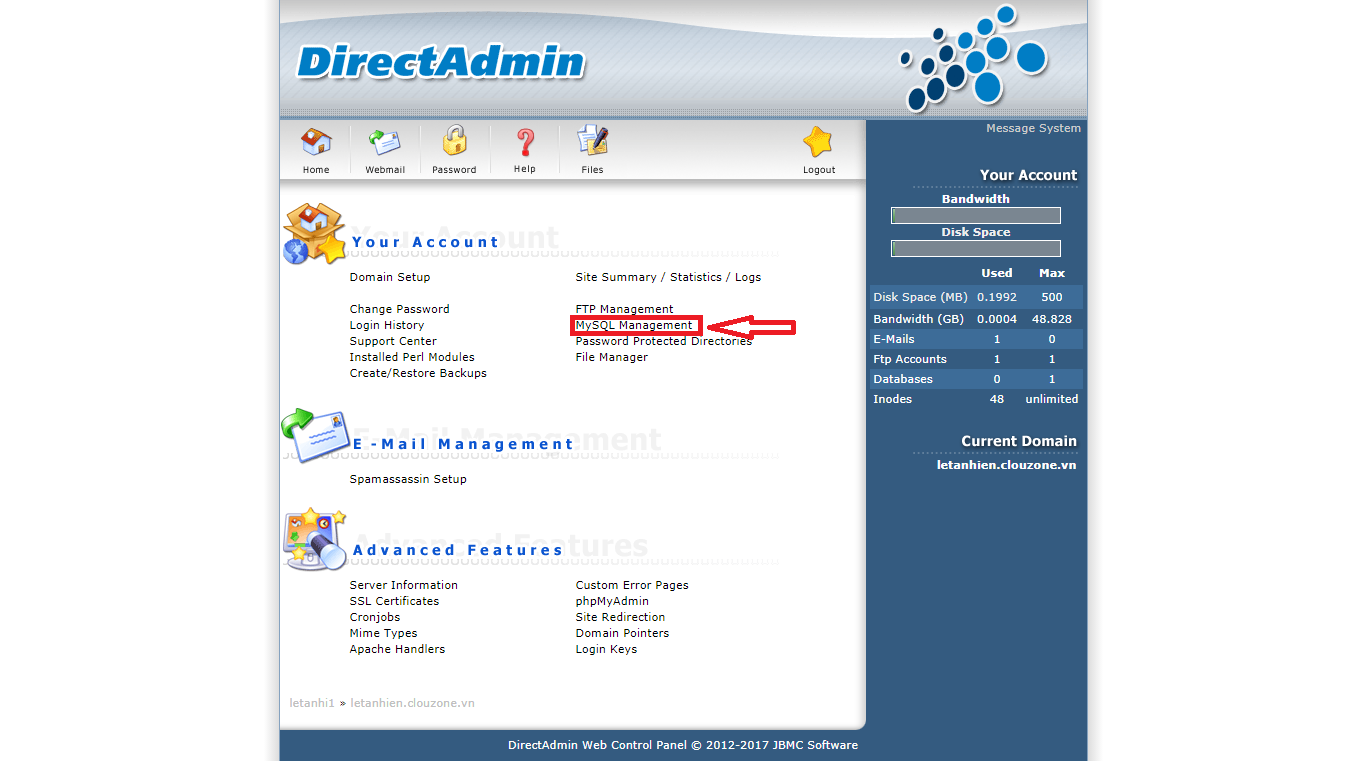1349x761 pixels.
Task: Select the E-Mail Management envelope icon
Action: [x=314, y=435]
